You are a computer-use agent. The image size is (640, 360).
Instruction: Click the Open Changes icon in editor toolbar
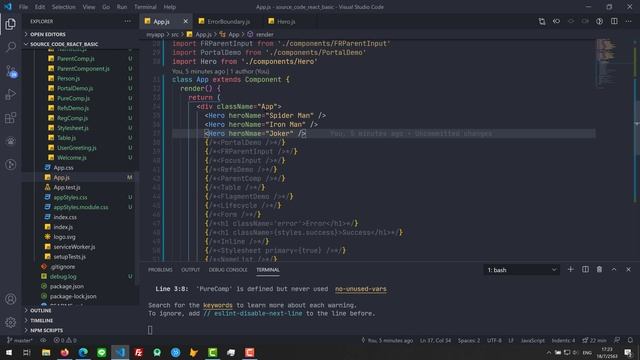pos(542,21)
